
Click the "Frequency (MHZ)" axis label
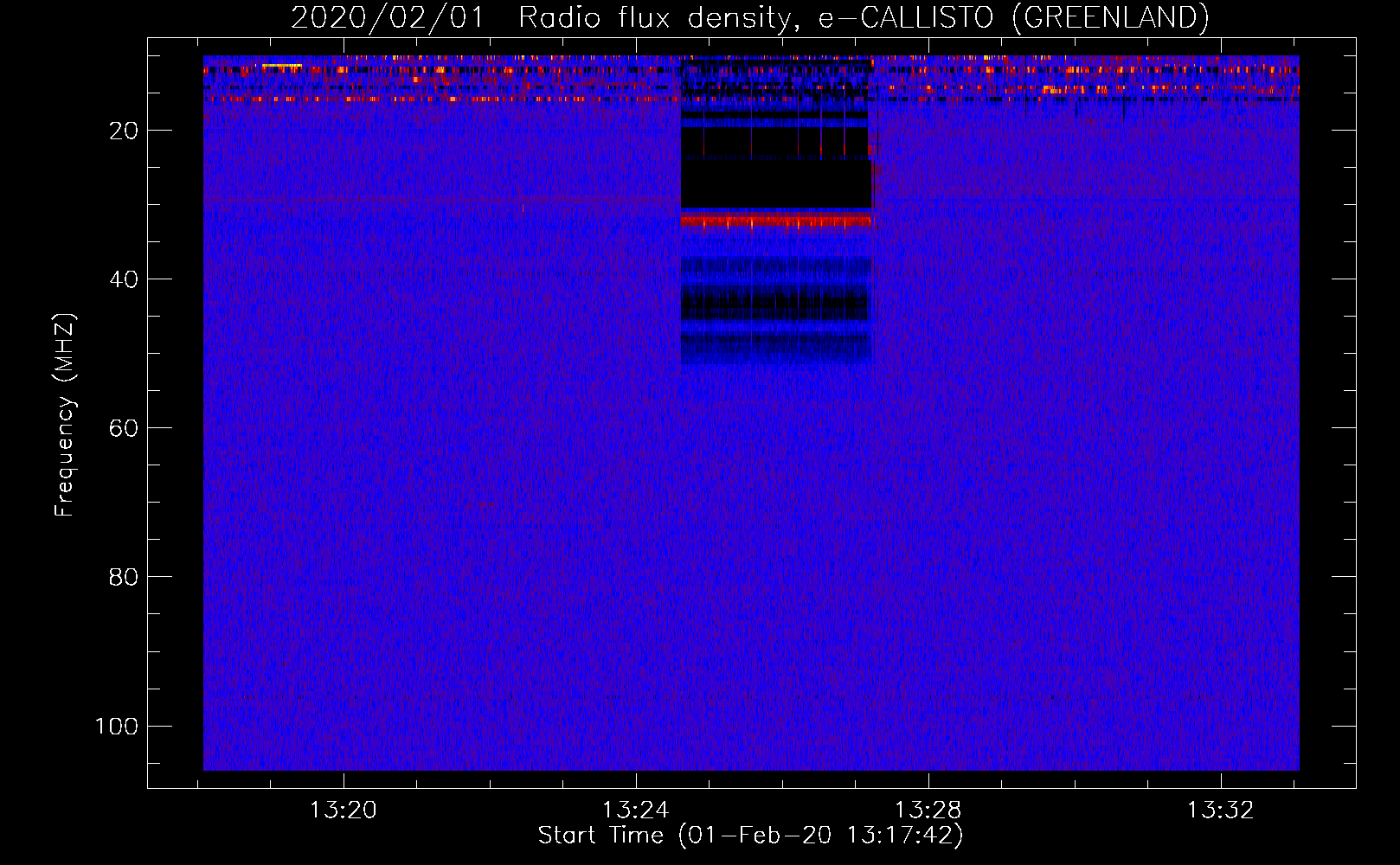tap(65, 415)
